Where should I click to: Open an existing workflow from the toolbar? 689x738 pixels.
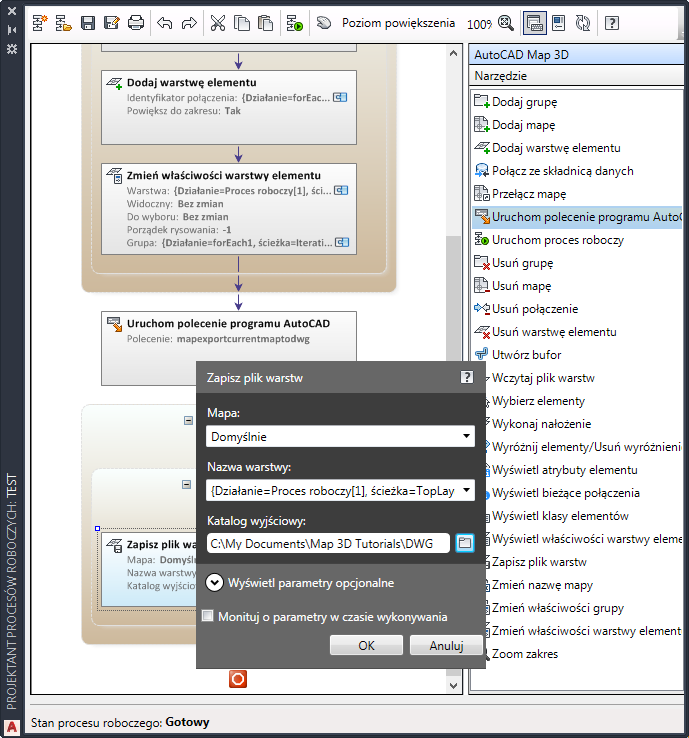click(64, 23)
